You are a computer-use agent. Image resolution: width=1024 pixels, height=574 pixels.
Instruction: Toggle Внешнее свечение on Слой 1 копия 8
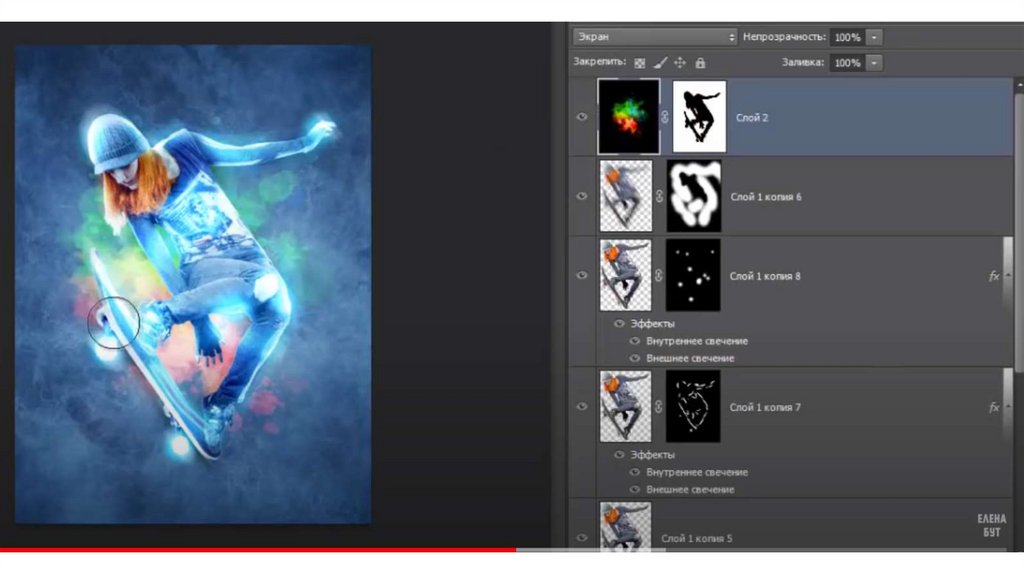pyautogui.click(x=634, y=358)
